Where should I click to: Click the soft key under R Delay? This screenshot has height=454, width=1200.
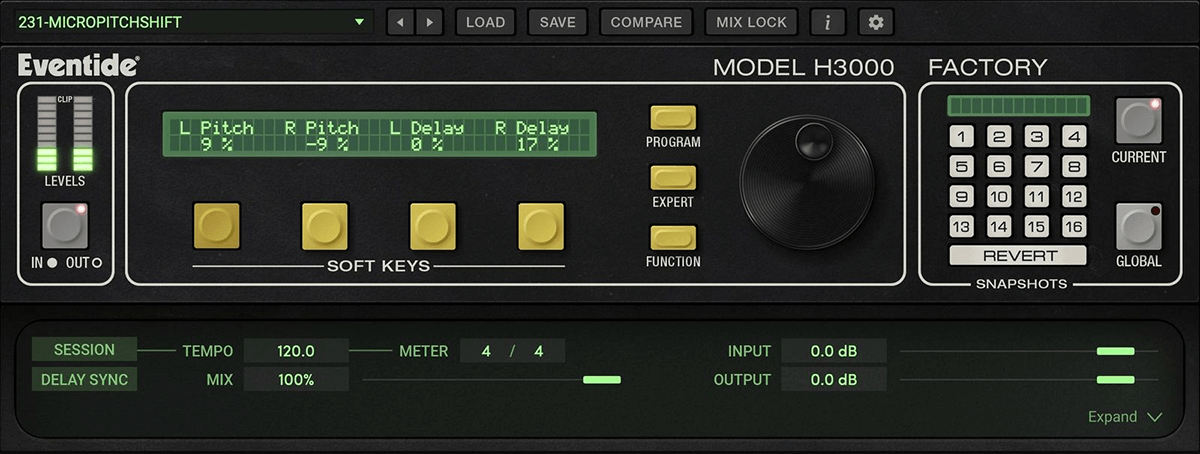[x=541, y=226]
